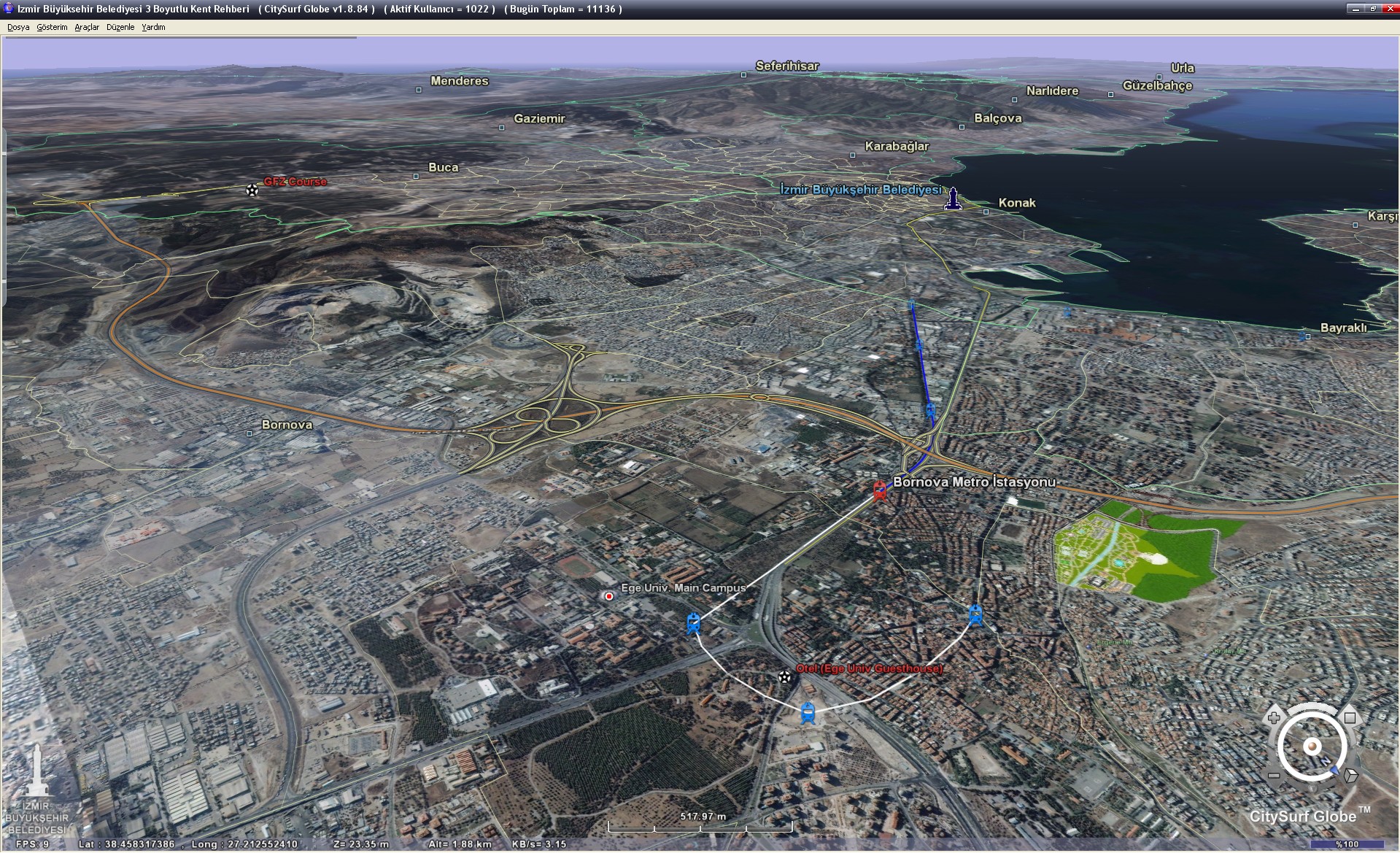
Task: Click the Ege Univ. Main Campus label
Action: [683, 587]
